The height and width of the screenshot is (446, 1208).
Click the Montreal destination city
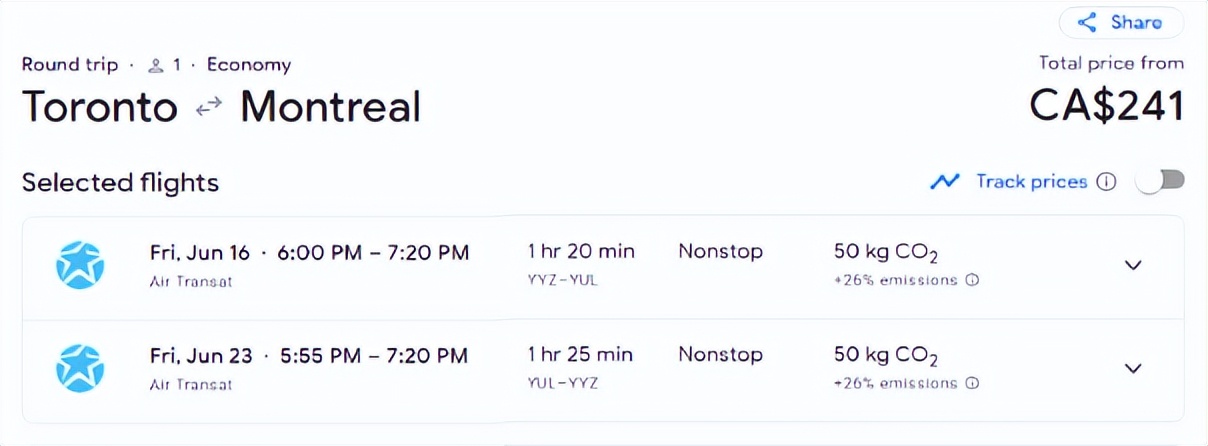(x=330, y=107)
